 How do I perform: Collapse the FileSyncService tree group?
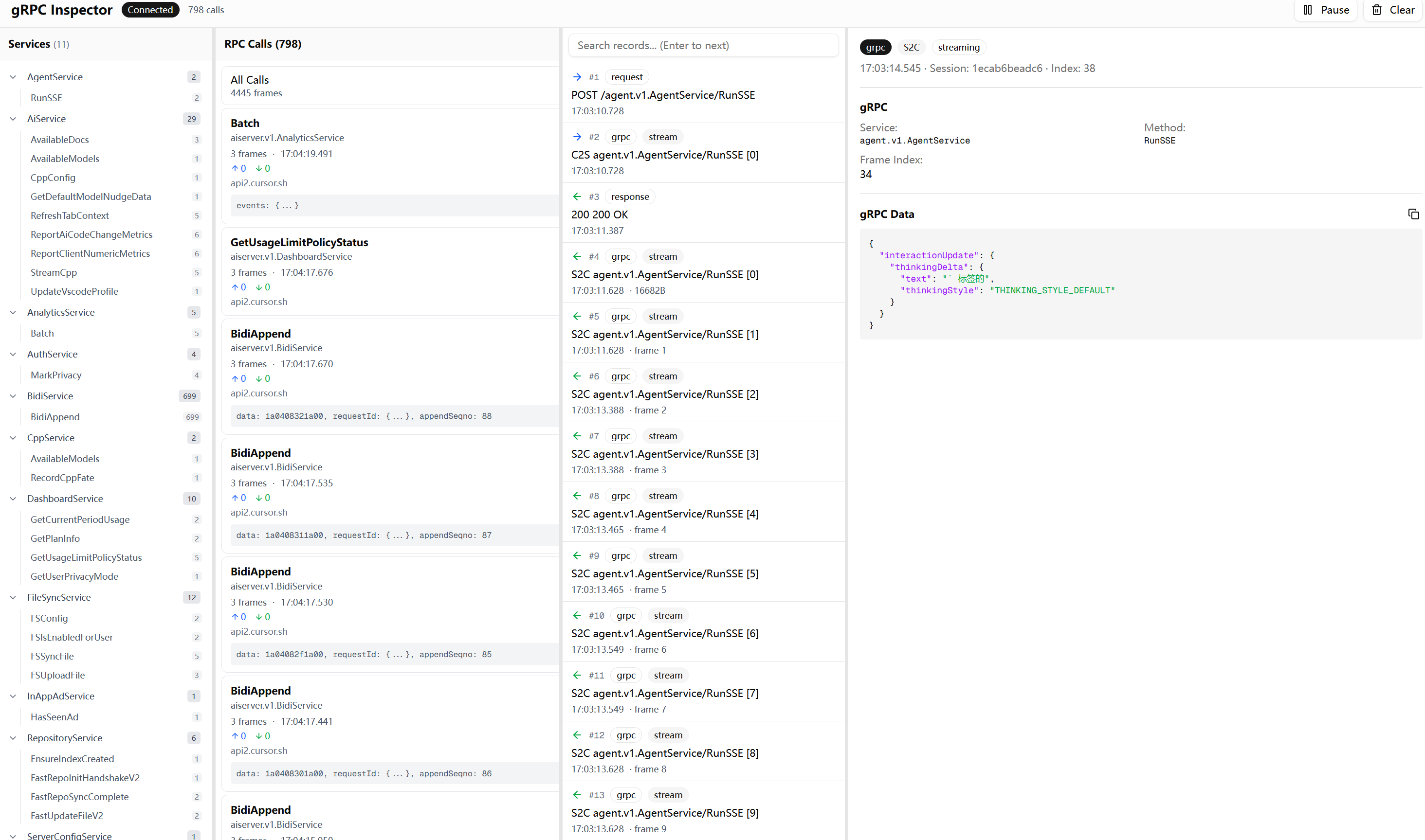[x=13, y=597]
